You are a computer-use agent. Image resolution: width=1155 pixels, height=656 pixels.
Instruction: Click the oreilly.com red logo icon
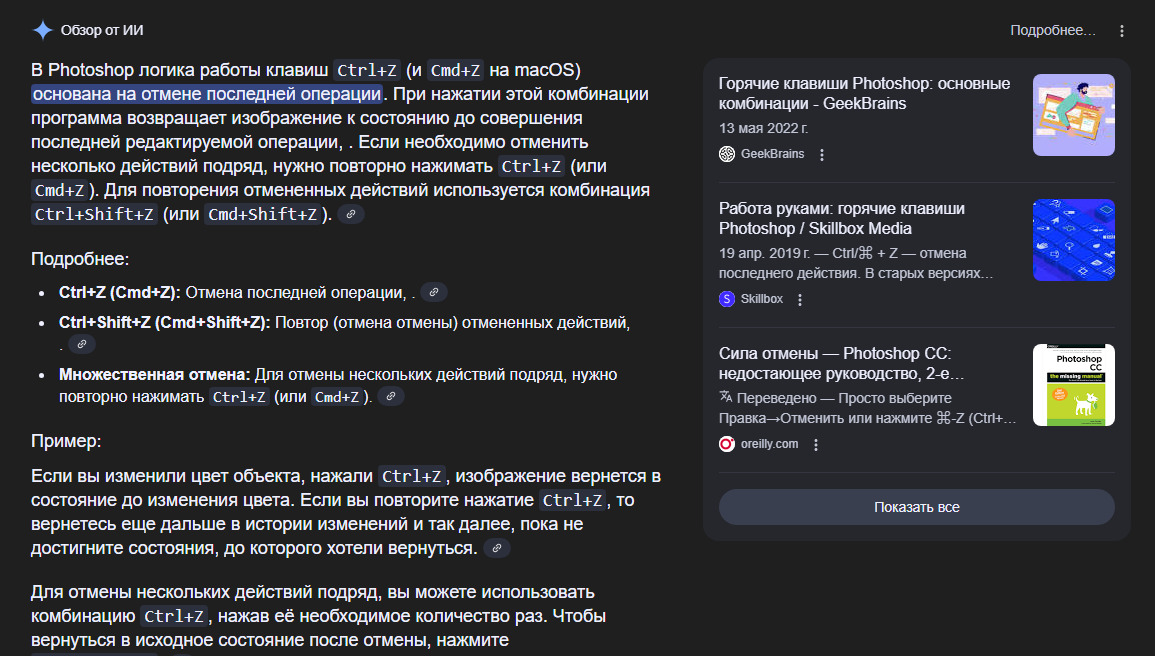[727, 444]
